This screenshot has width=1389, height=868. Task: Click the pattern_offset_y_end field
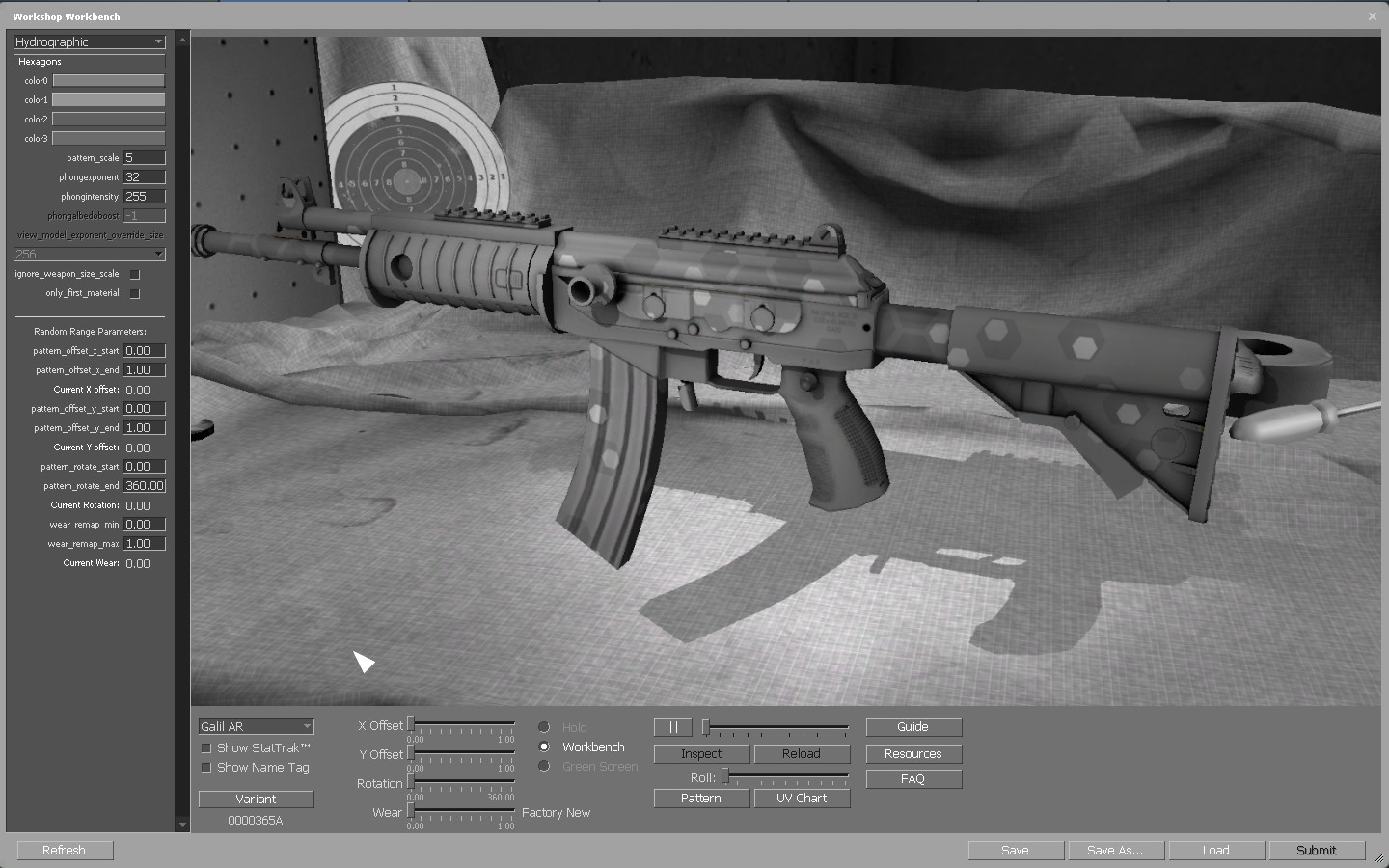[x=145, y=428]
